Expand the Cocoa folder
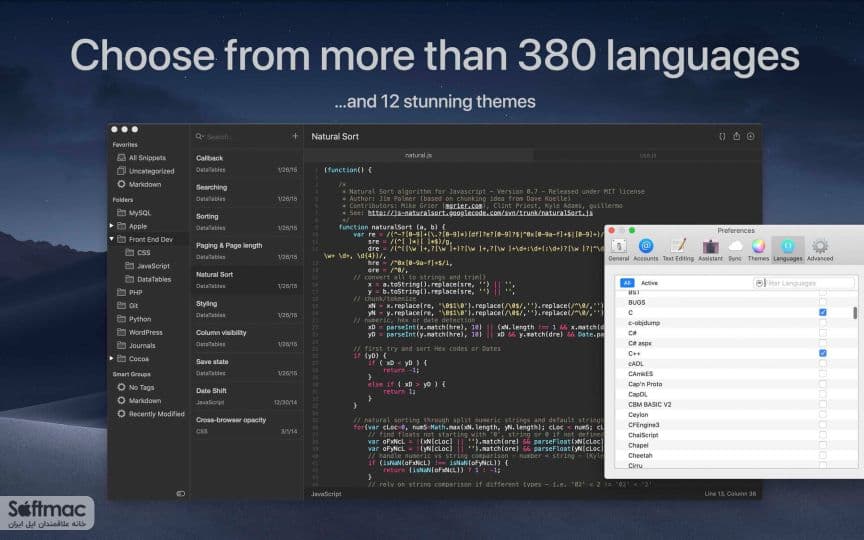This screenshot has height=540, width=864. pyautogui.click(x=111, y=359)
